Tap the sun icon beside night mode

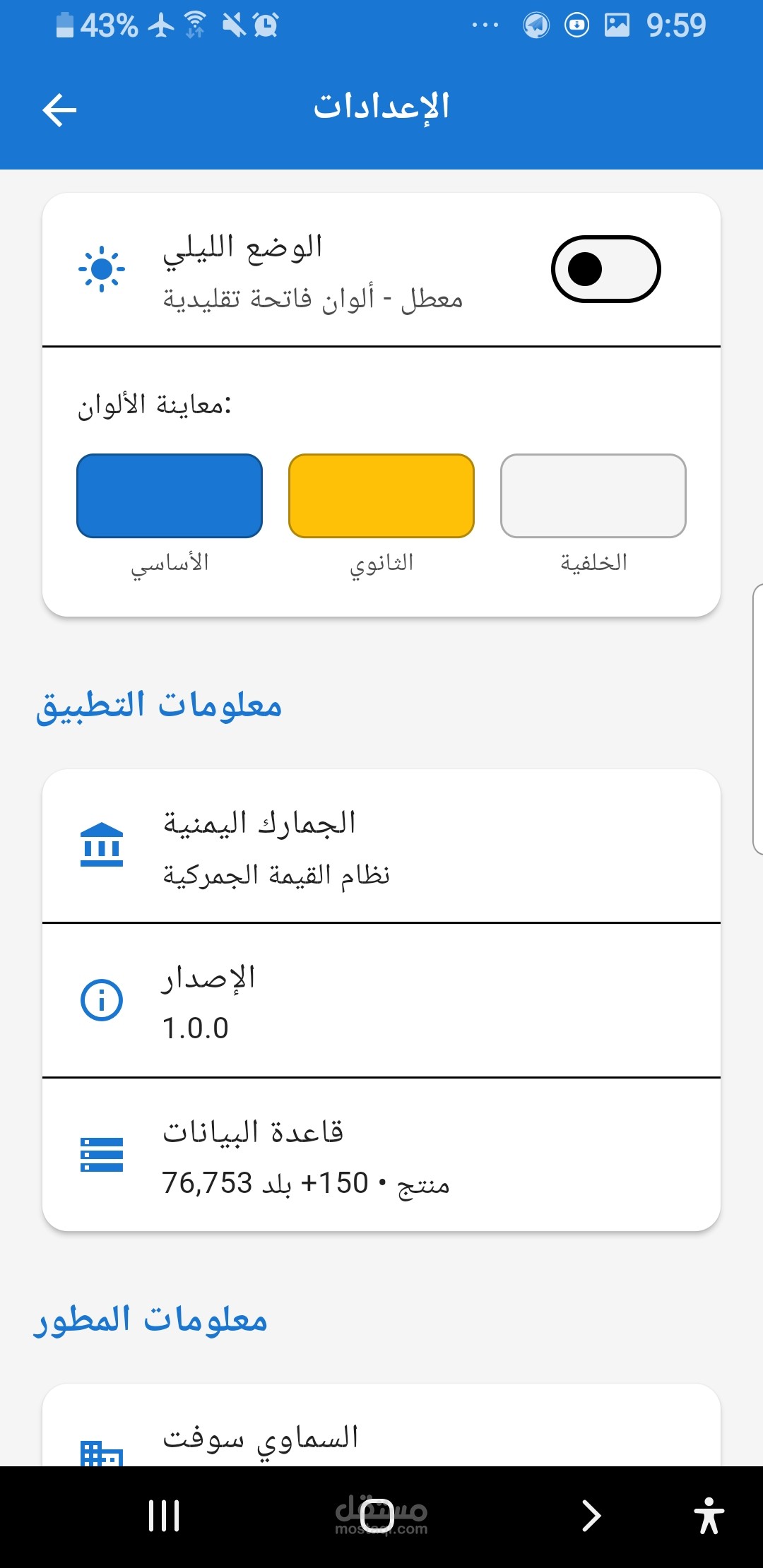102,269
